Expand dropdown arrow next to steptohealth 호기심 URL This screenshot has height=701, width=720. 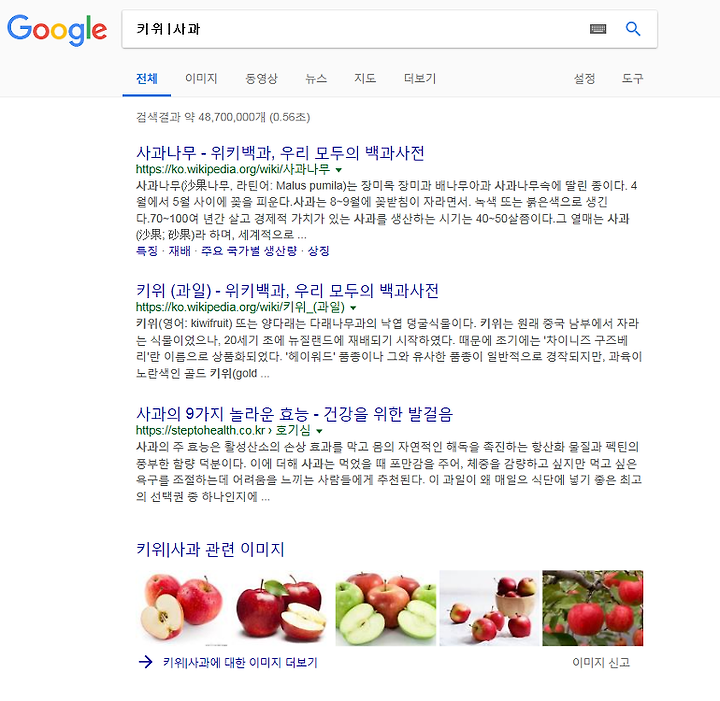click(x=319, y=431)
